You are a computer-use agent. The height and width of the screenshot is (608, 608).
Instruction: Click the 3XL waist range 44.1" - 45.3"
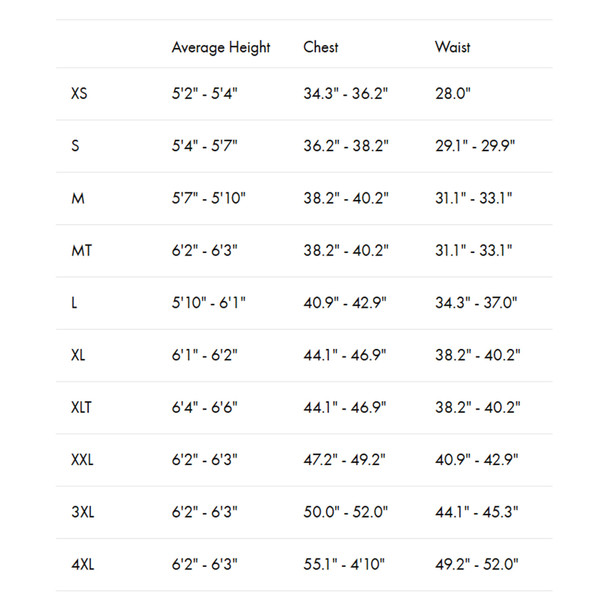click(477, 512)
